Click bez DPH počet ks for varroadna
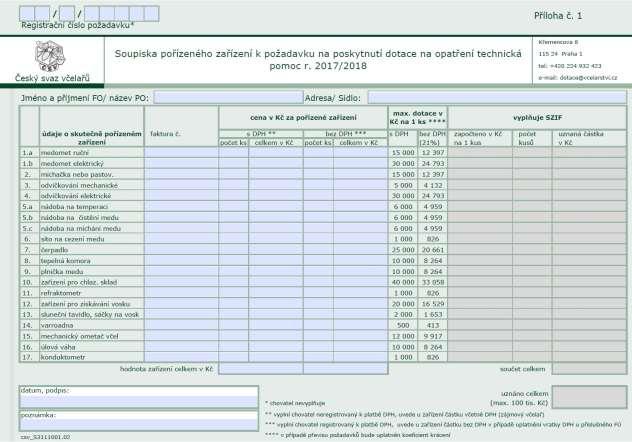 pos(318,325)
